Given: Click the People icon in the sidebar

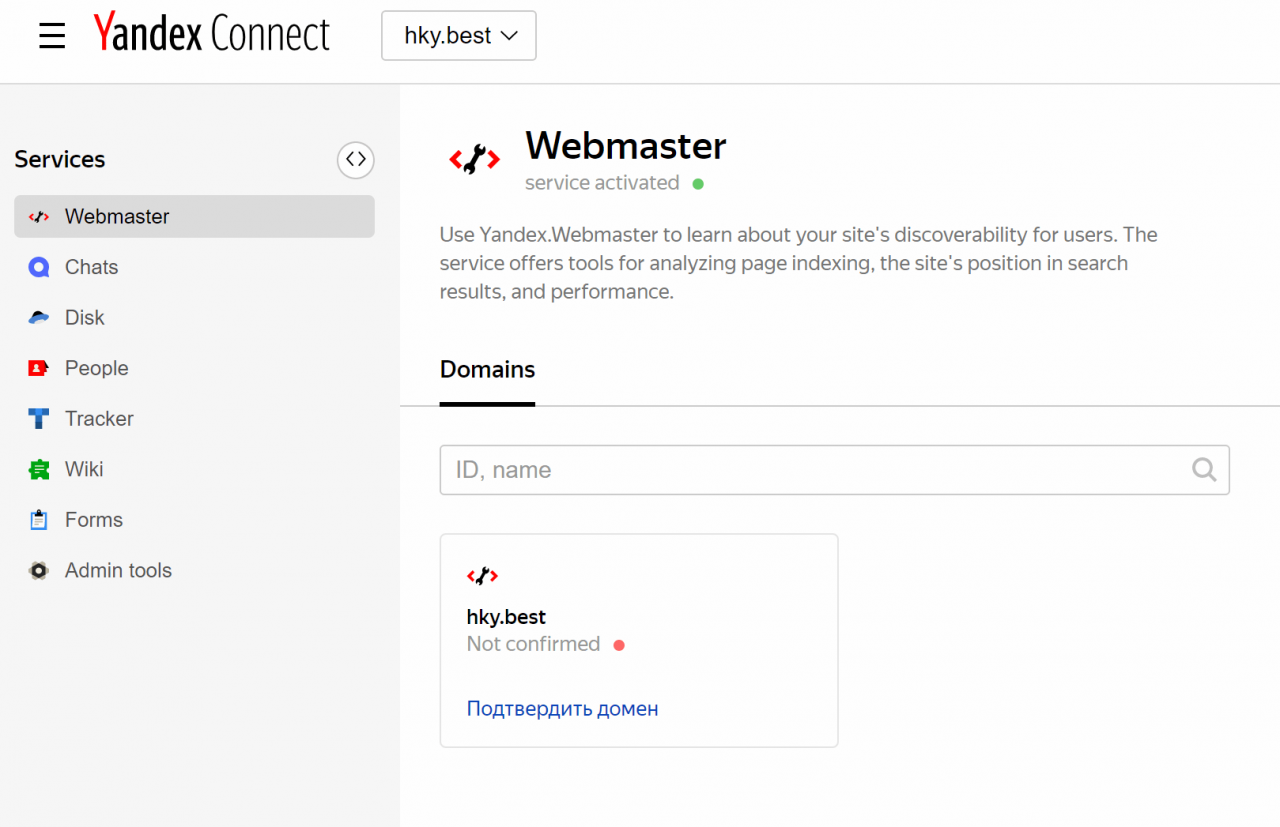Looking at the screenshot, I should coord(38,368).
